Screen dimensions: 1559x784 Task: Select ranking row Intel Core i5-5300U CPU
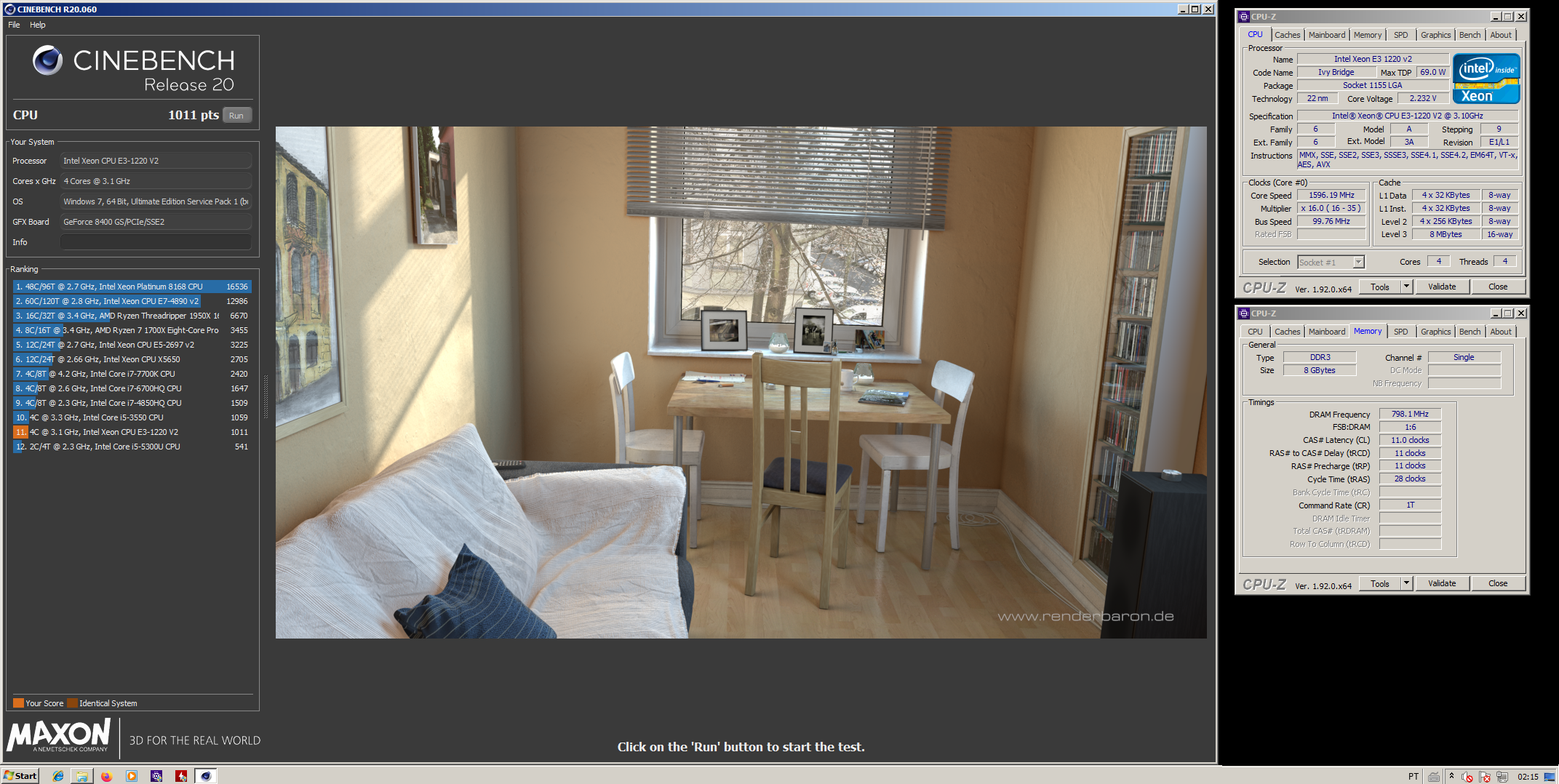pos(132,447)
